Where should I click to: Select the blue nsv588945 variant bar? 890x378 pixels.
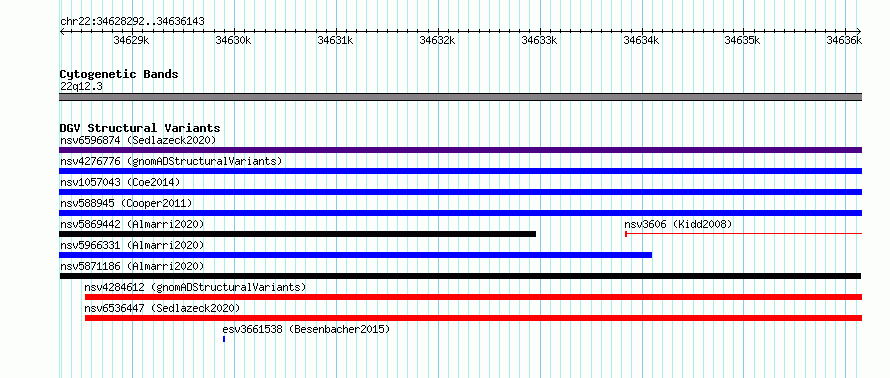pyautogui.click(x=460, y=213)
